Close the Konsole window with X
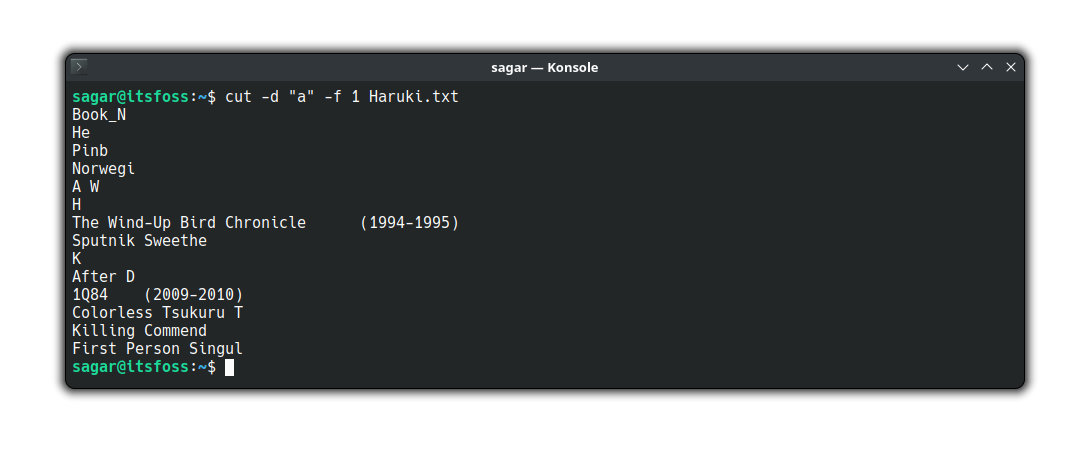This screenshot has width=1090, height=466. (1011, 67)
